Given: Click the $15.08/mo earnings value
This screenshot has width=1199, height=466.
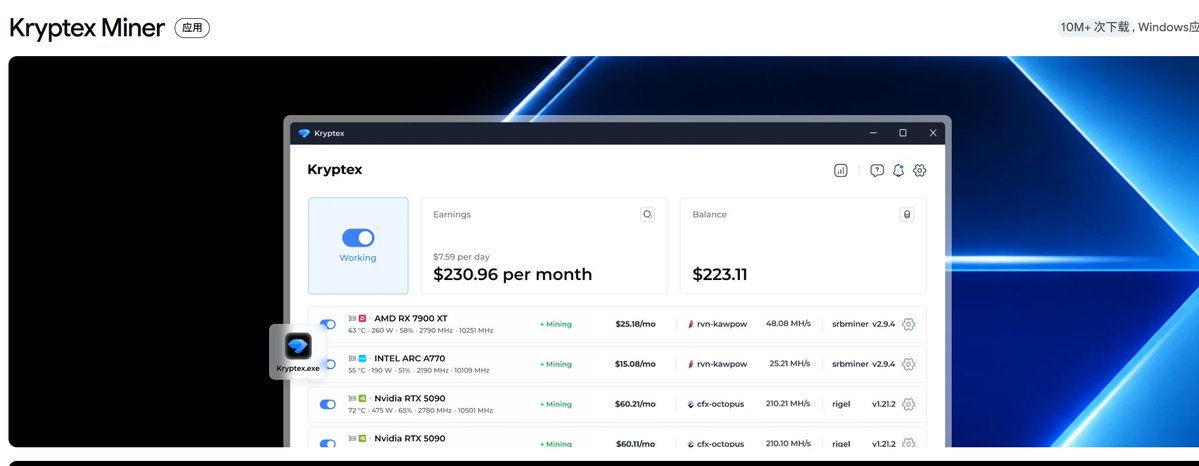Looking at the screenshot, I should pyautogui.click(x=635, y=364).
